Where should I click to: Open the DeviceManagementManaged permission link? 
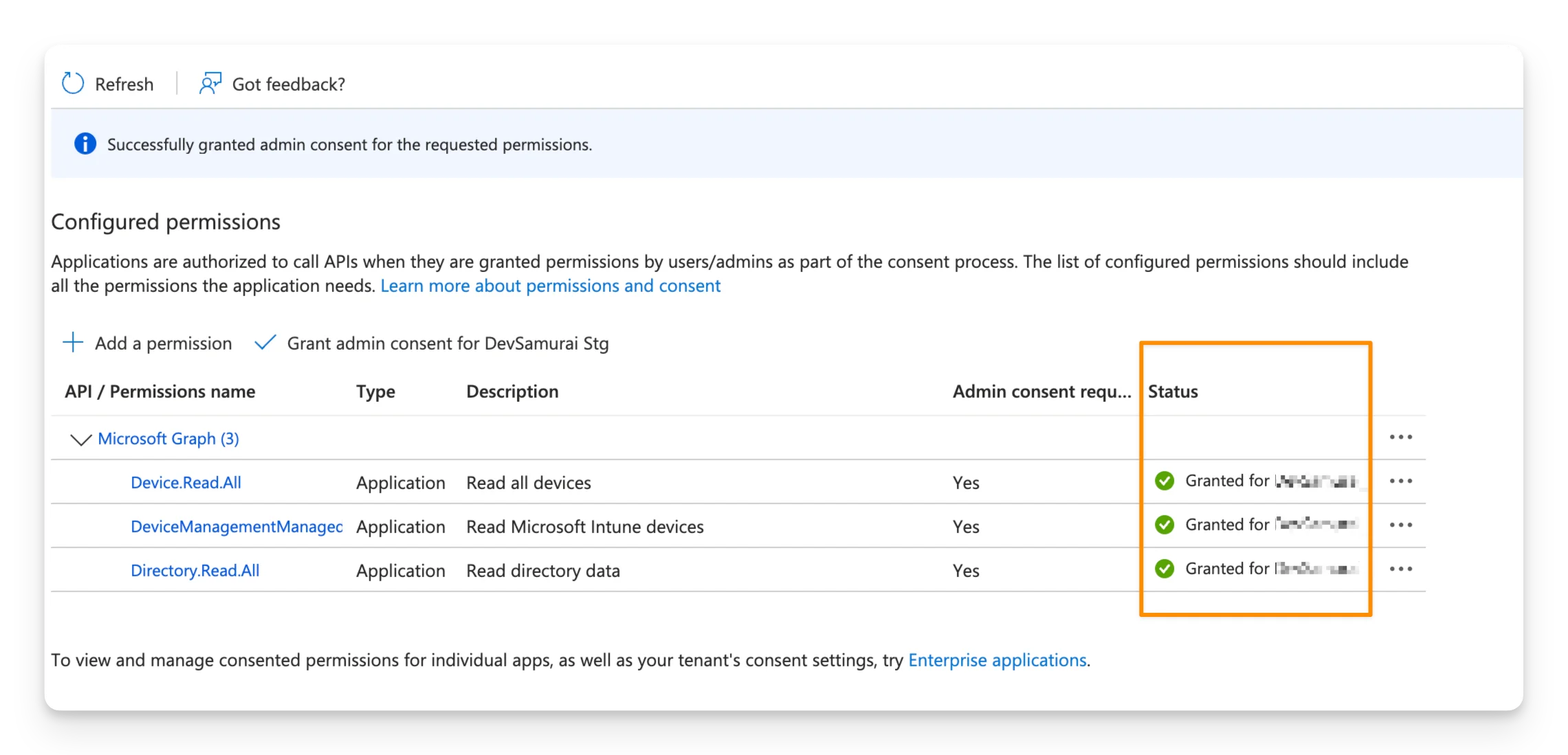[x=236, y=526]
